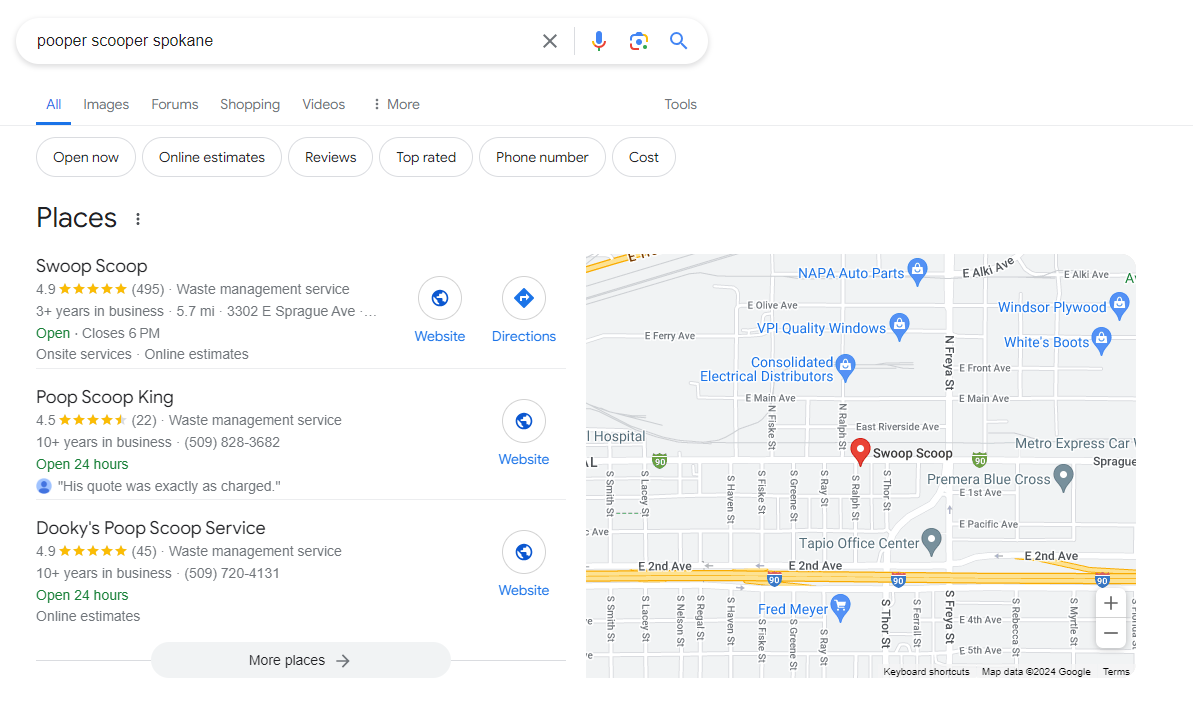Click the More places button
Viewport: 1193px width, 705px height.
(x=300, y=660)
